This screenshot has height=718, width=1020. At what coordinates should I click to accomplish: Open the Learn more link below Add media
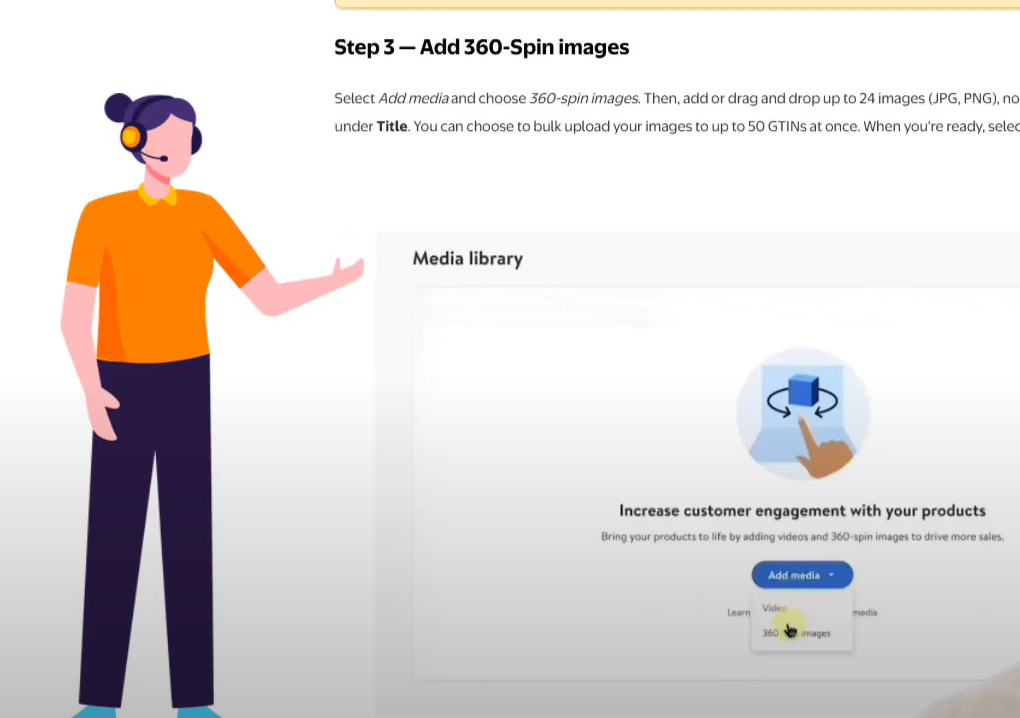point(739,612)
